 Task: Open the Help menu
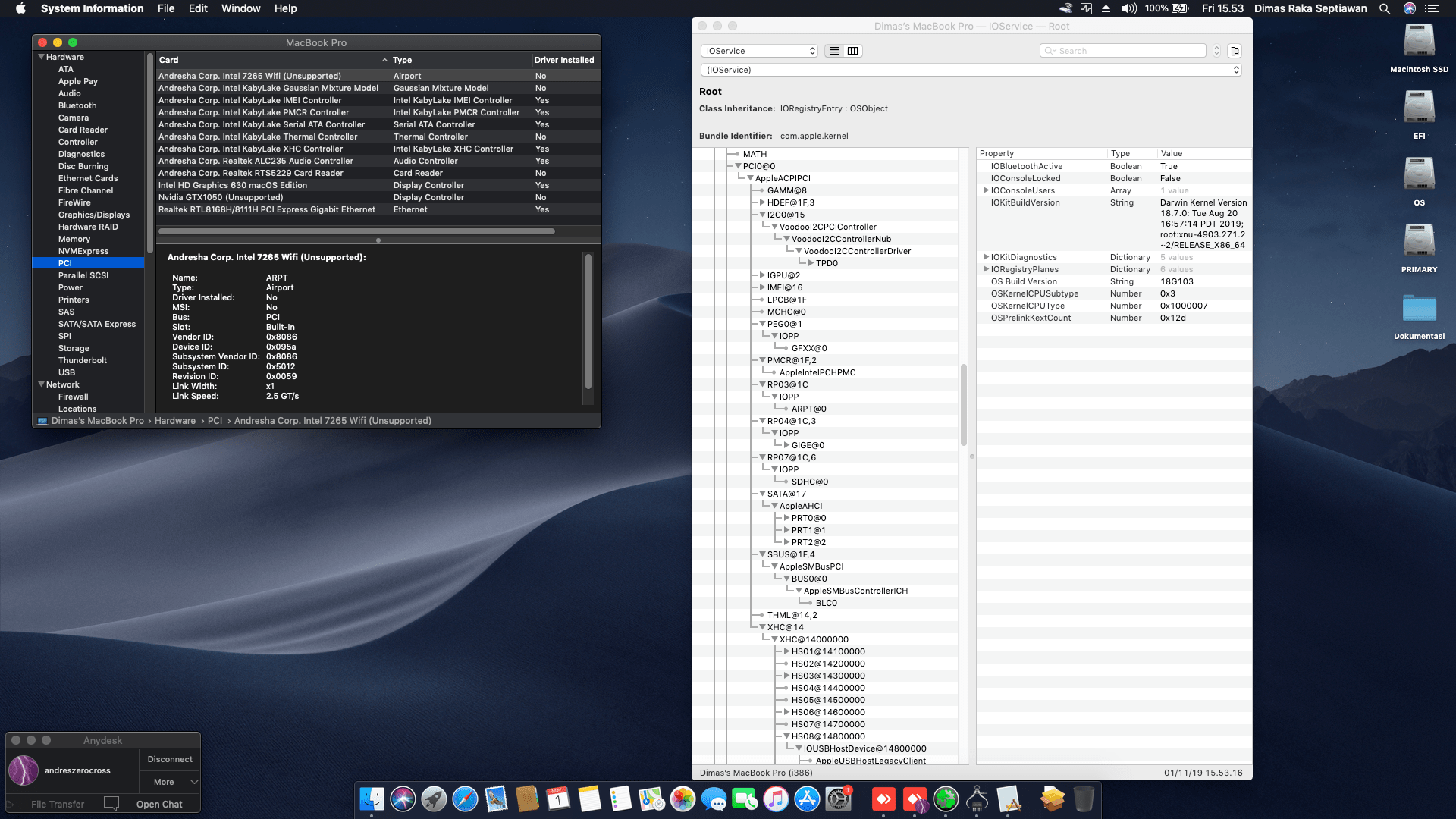(286, 8)
